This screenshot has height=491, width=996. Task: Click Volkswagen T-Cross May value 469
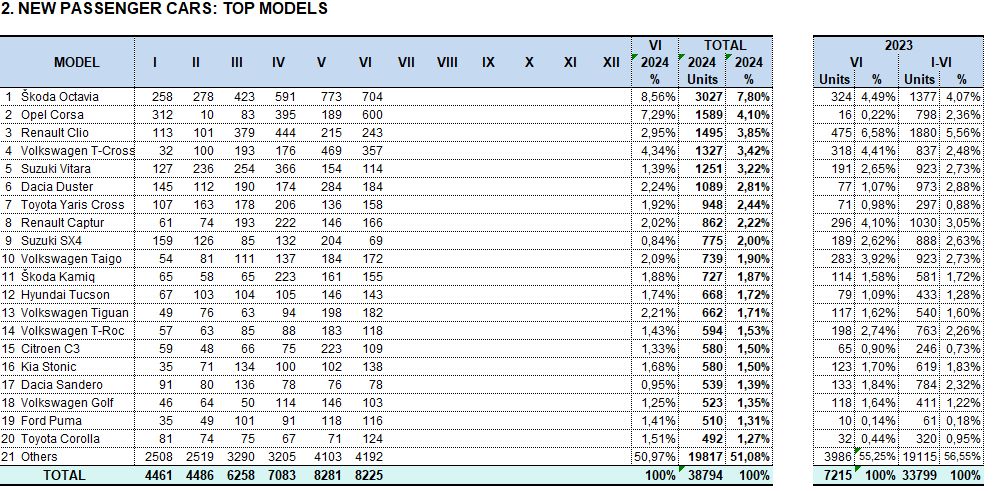331,151
